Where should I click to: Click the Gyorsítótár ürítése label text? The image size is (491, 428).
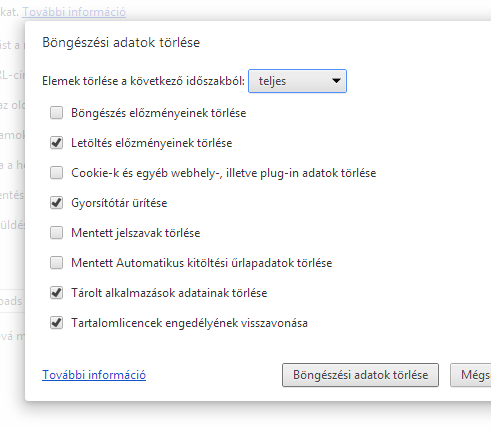point(119,203)
